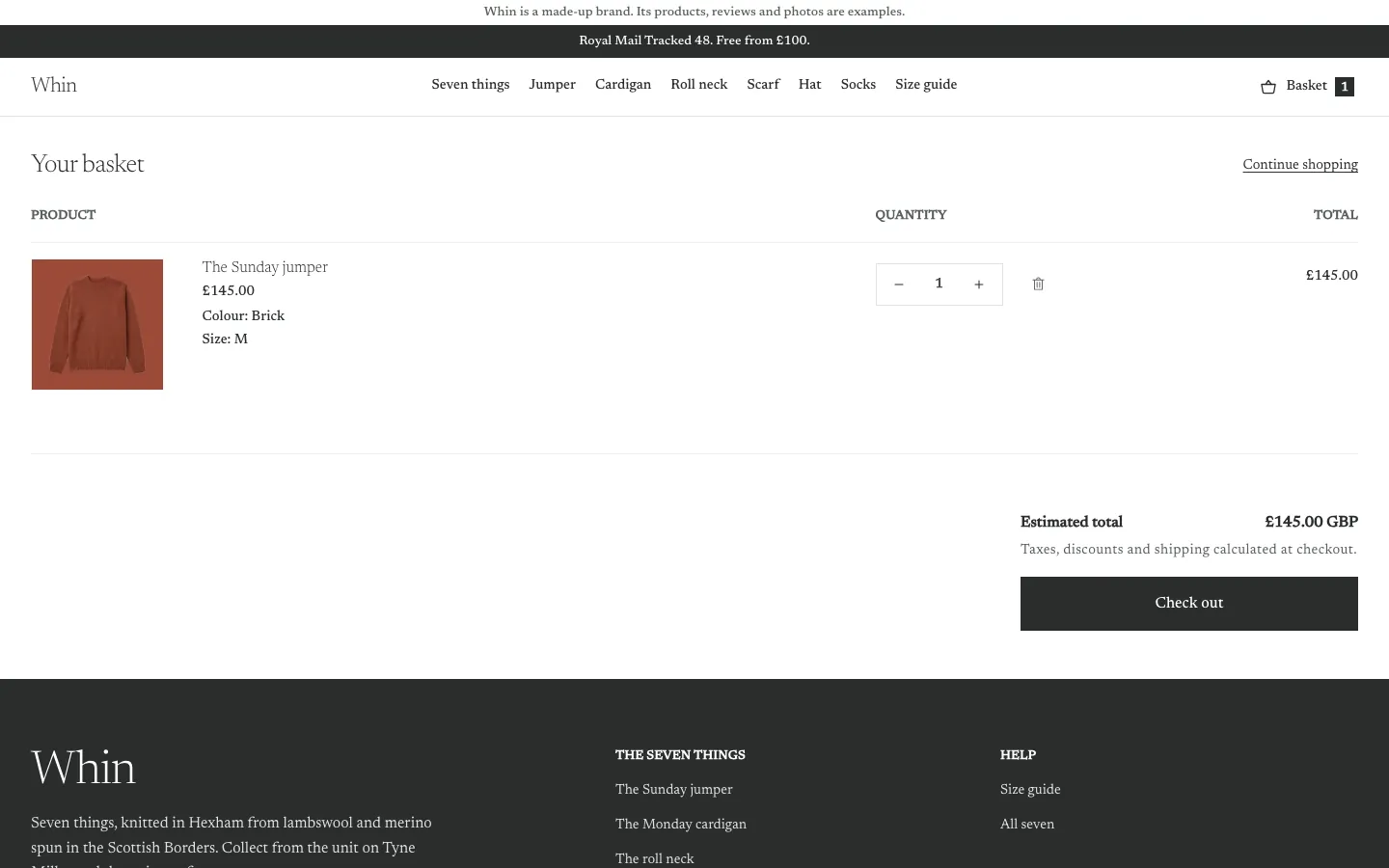Select Roll neck in the top navigation
Image resolution: width=1389 pixels, height=868 pixels.
click(699, 85)
